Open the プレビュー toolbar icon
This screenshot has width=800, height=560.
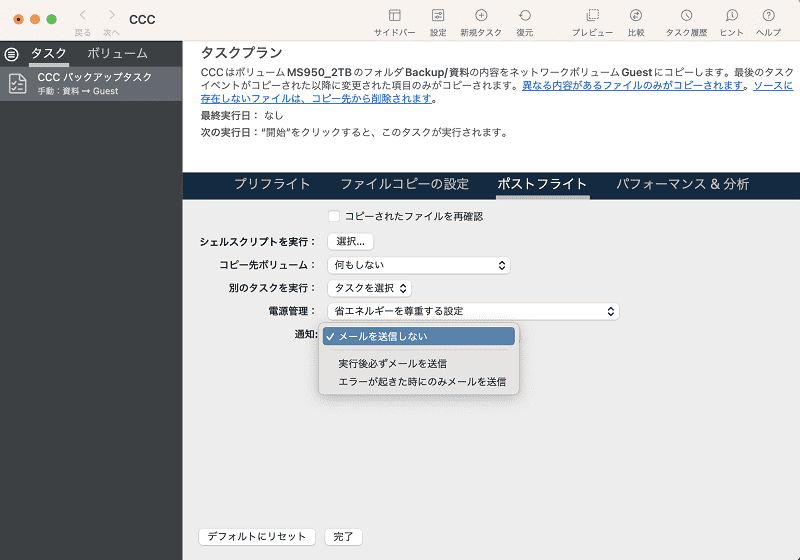[x=592, y=16]
